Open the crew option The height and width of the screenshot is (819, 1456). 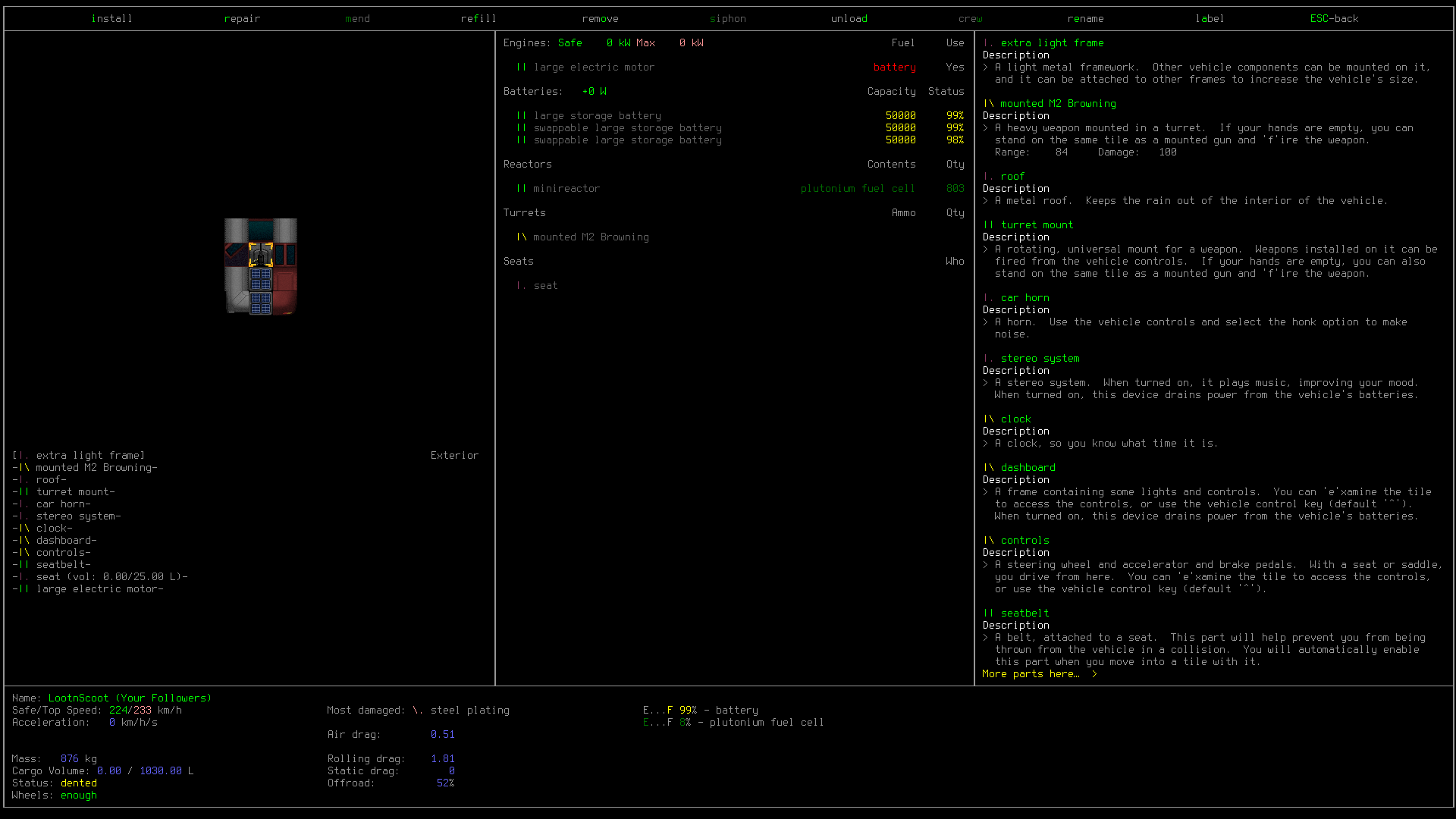click(x=970, y=19)
